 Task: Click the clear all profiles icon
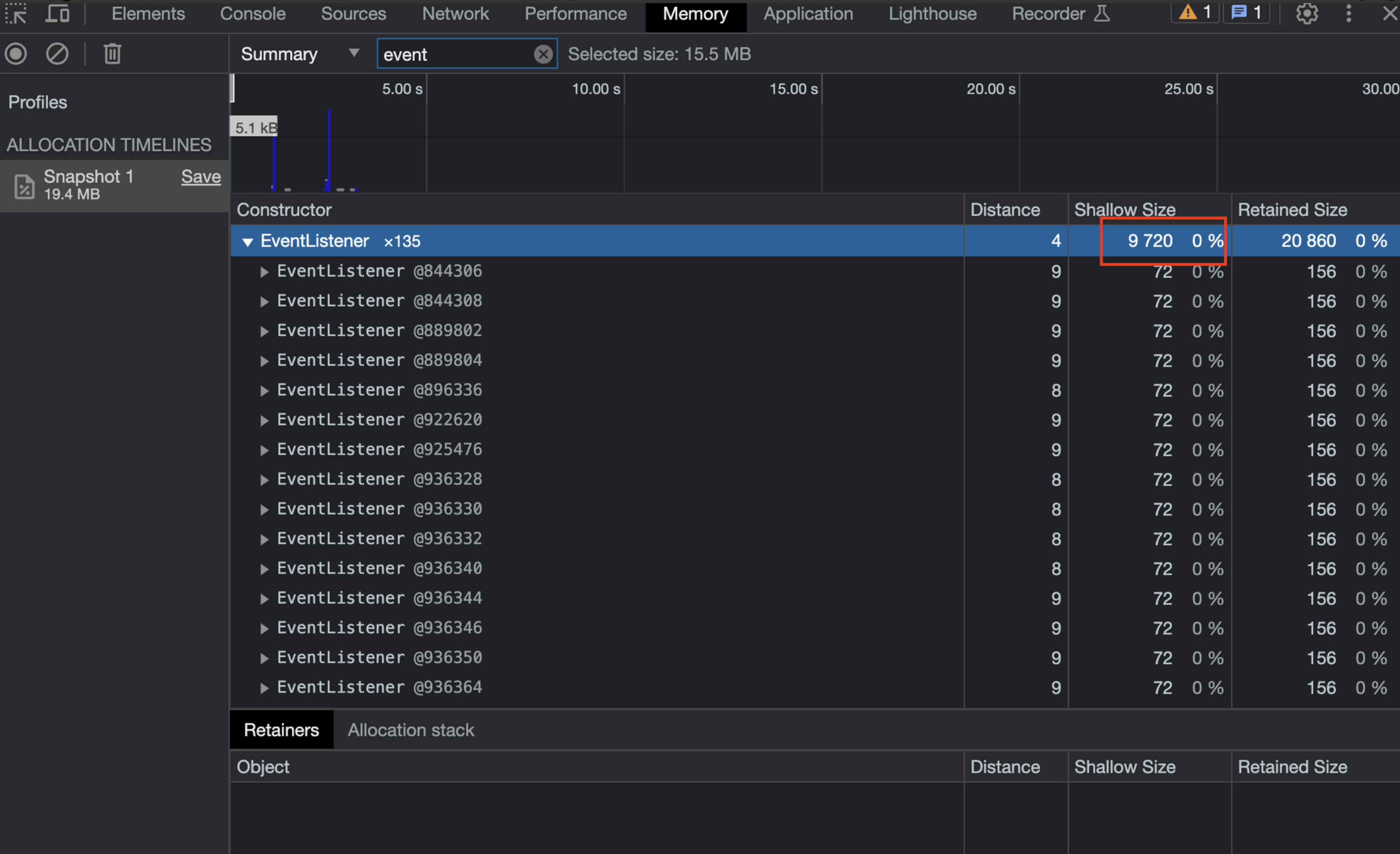(57, 54)
